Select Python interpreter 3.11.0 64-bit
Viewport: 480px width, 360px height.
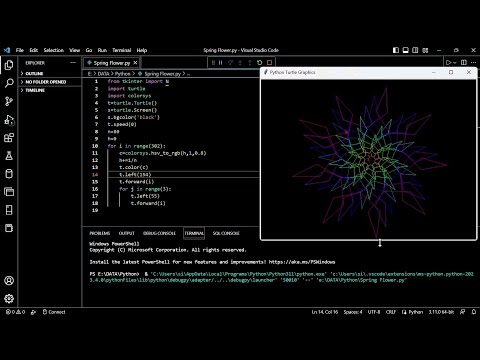click(441, 312)
